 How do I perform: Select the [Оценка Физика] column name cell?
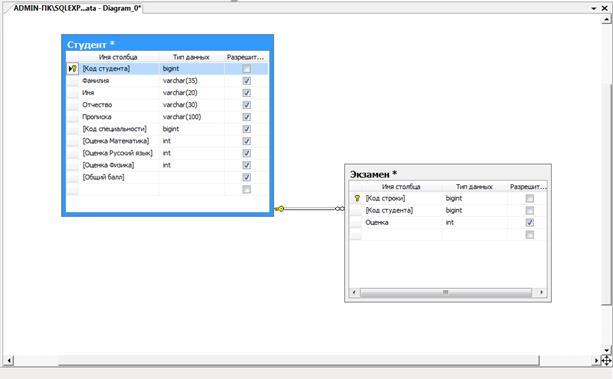(119, 165)
